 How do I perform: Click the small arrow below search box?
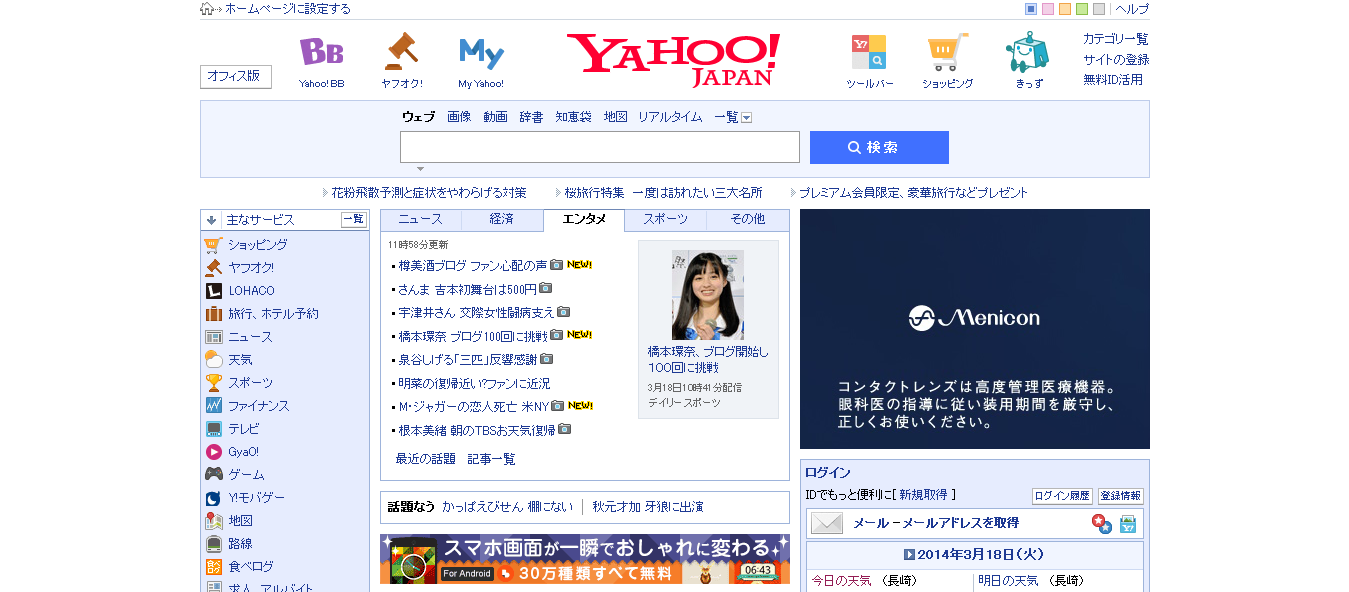coord(421,169)
